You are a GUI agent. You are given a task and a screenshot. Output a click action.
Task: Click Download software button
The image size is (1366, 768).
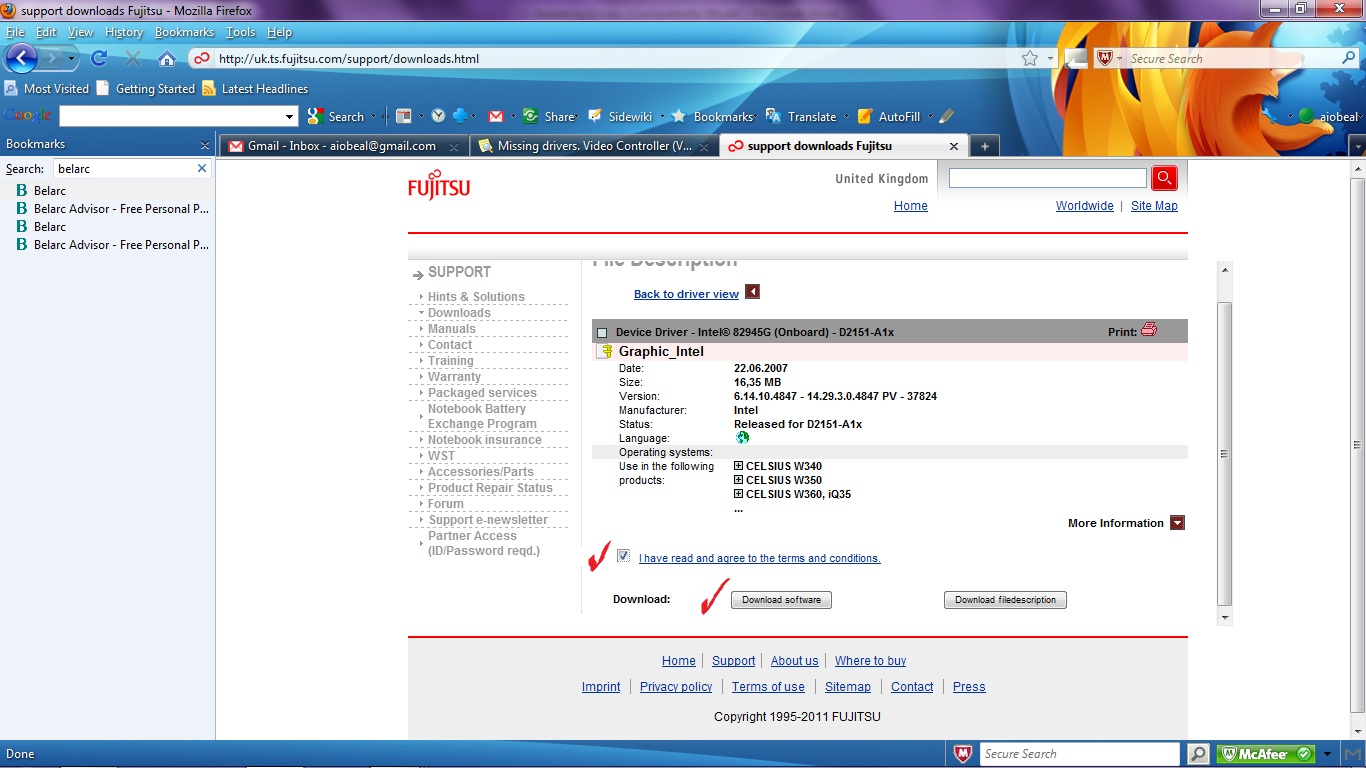point(781,600)
